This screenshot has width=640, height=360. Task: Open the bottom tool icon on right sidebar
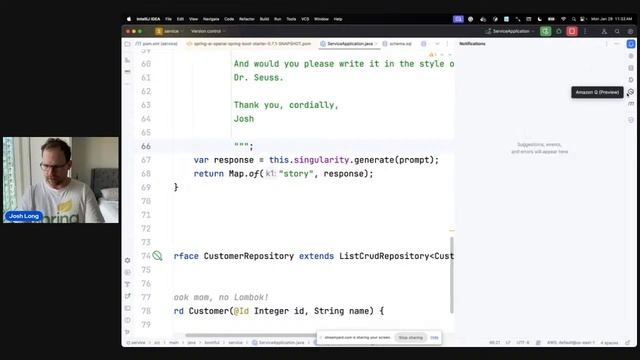click(631, 120)
